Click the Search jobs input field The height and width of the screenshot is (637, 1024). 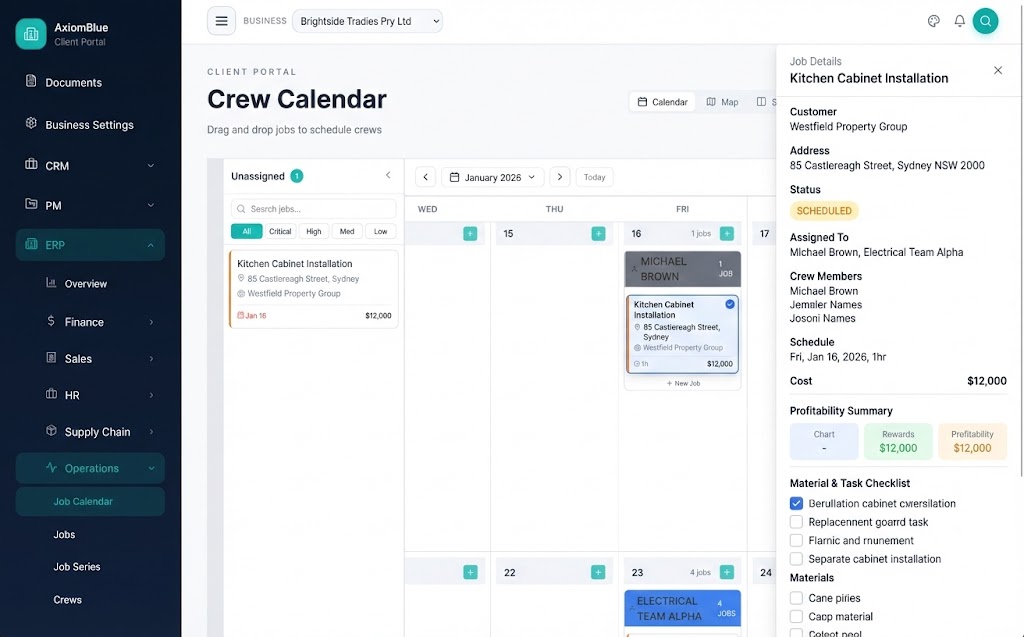(313, 208)
